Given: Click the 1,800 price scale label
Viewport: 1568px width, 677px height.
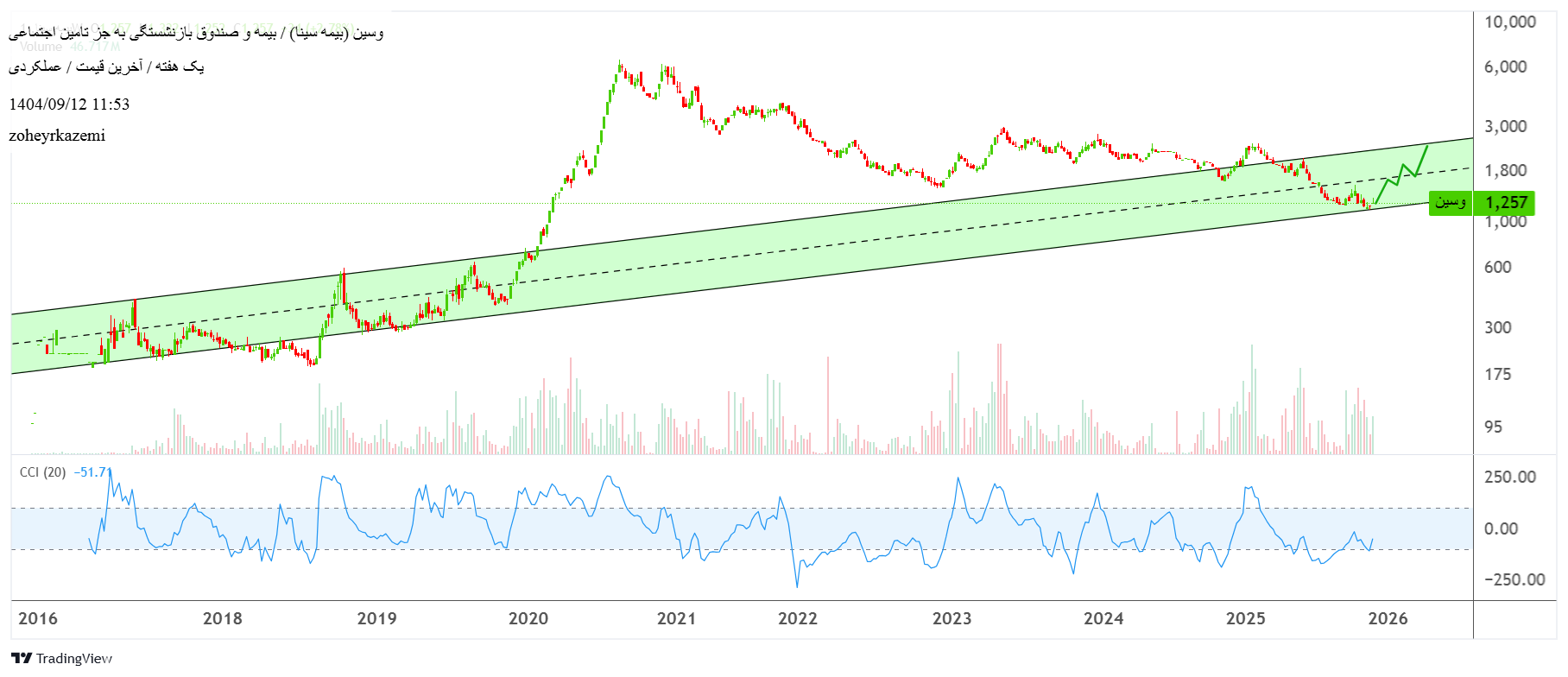Looking at the screenshot, I should (x=1505, y=171).
